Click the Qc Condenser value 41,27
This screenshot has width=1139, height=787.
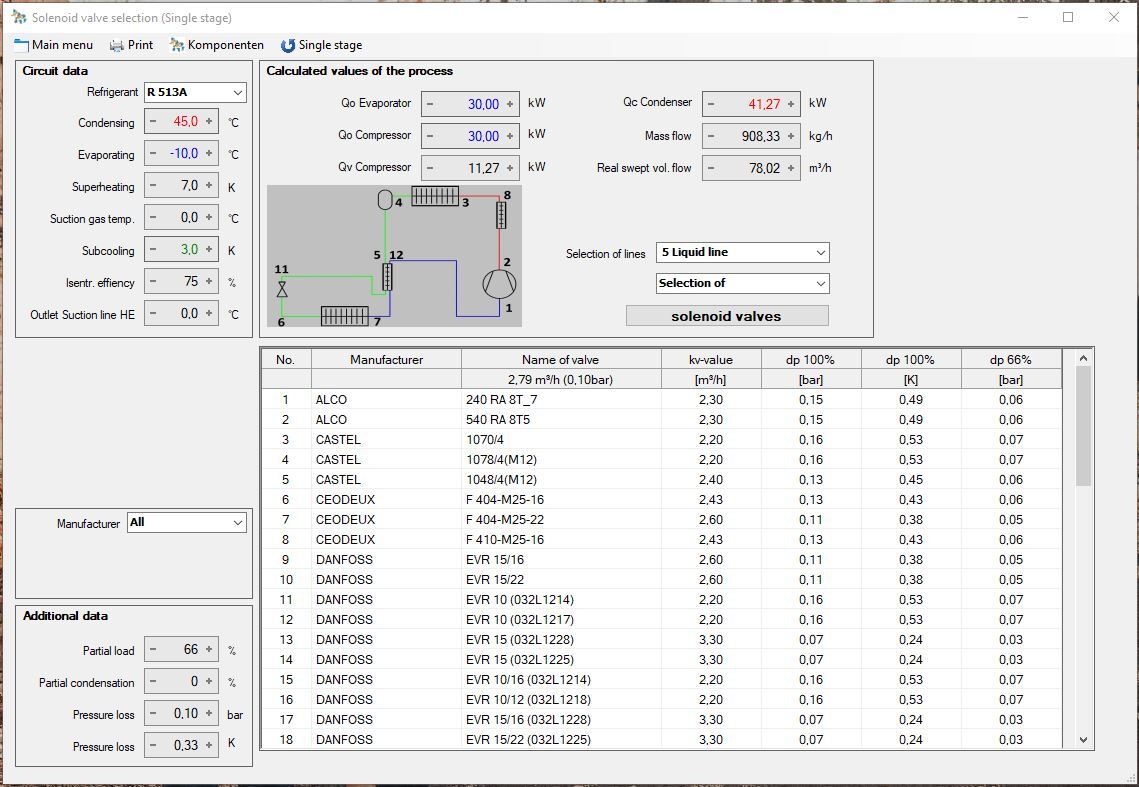click(751, 104)
